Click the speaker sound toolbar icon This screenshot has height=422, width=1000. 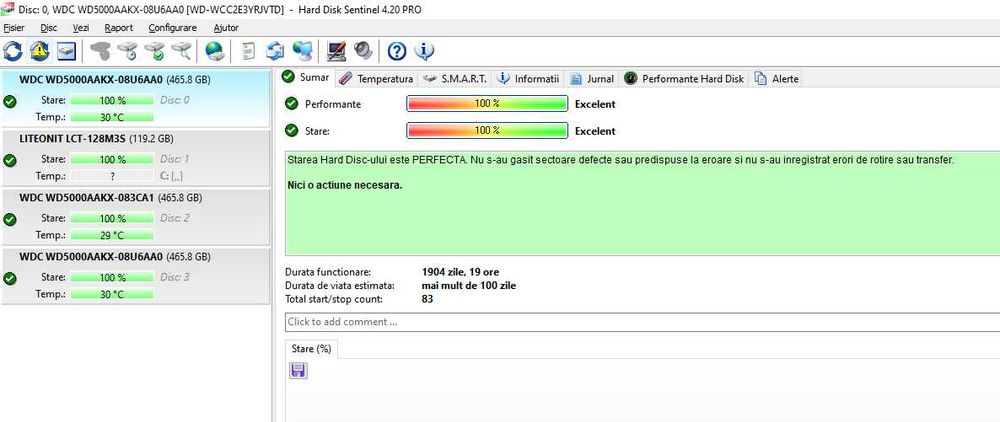[363, 51]
